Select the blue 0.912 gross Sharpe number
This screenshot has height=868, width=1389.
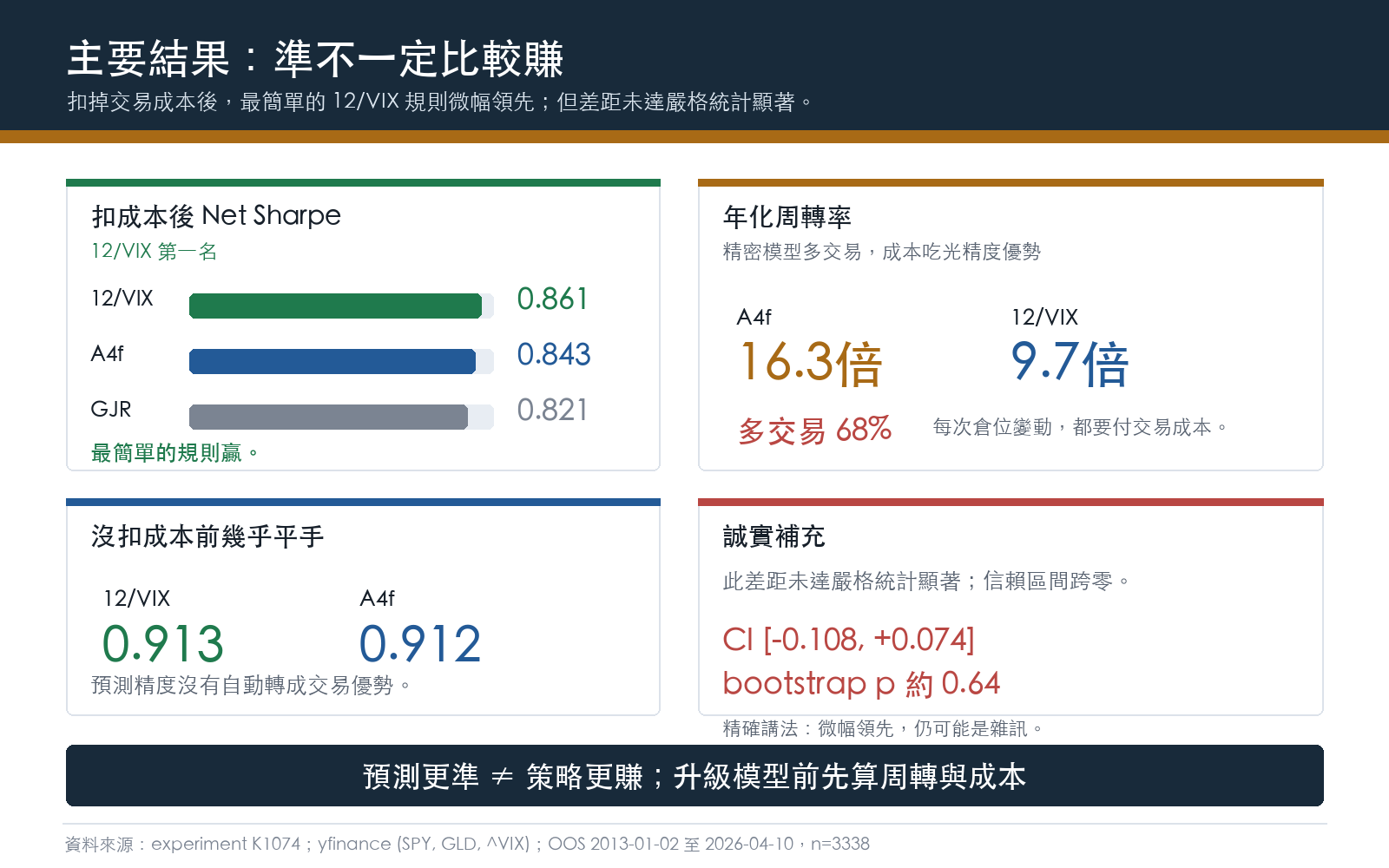[x=420, y=644]
